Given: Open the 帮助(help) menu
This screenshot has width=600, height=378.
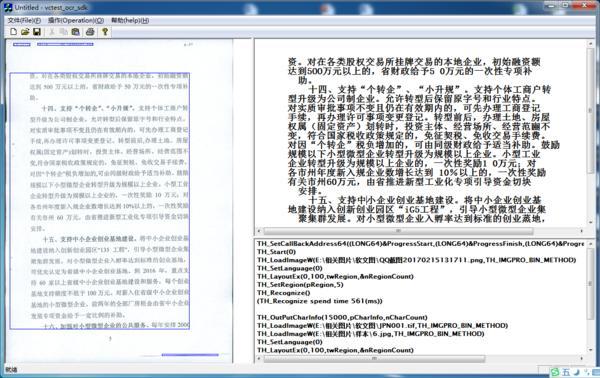Looking at the screenshot, I should tap(130, 21).
